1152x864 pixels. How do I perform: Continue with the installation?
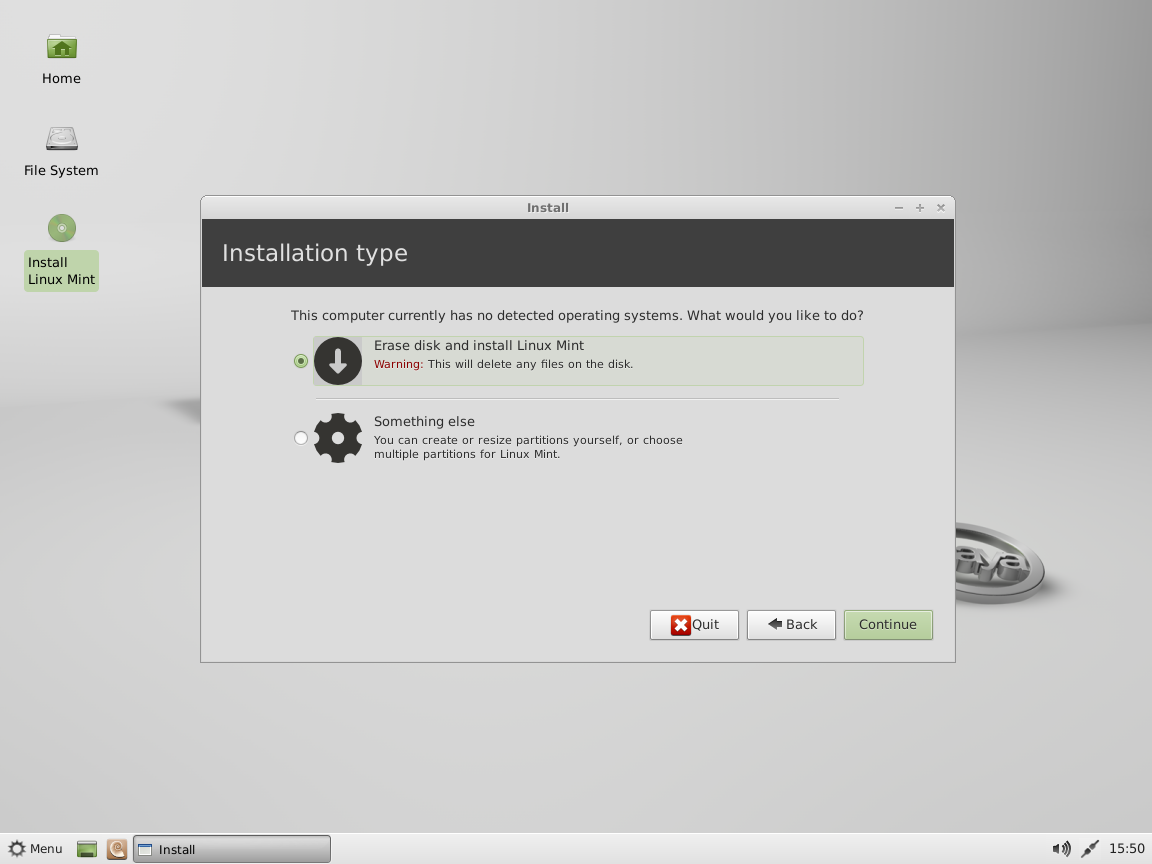(x=888, y=624)
